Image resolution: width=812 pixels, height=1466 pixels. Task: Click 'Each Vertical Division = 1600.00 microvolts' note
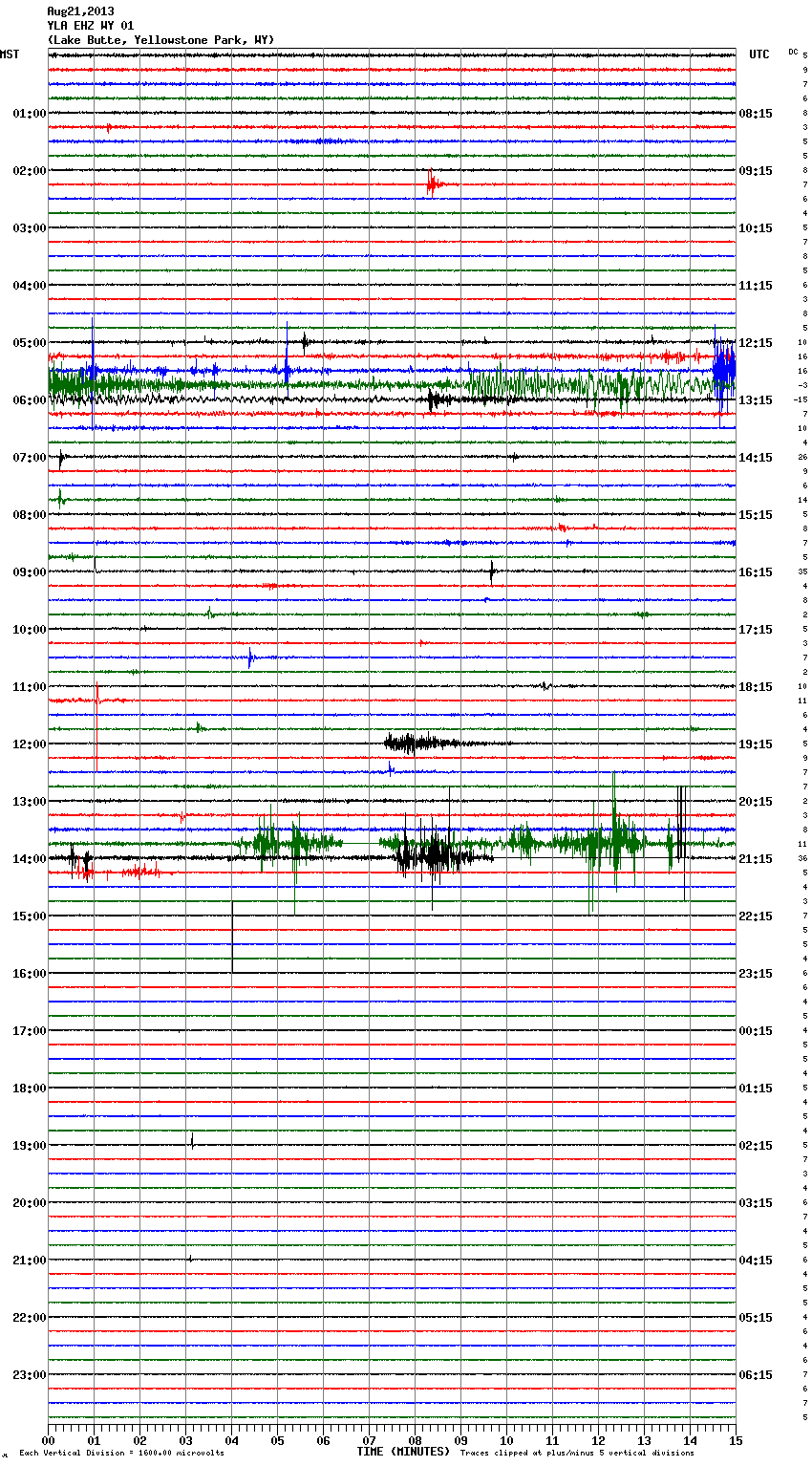pos(121,1453)
